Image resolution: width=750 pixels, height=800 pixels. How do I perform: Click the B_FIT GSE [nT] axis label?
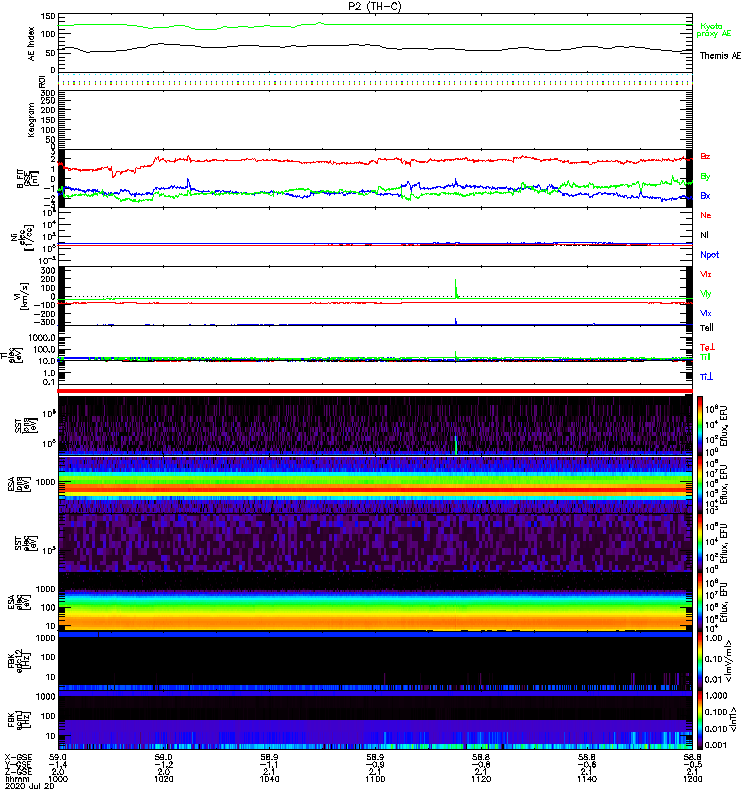(27, 179)
